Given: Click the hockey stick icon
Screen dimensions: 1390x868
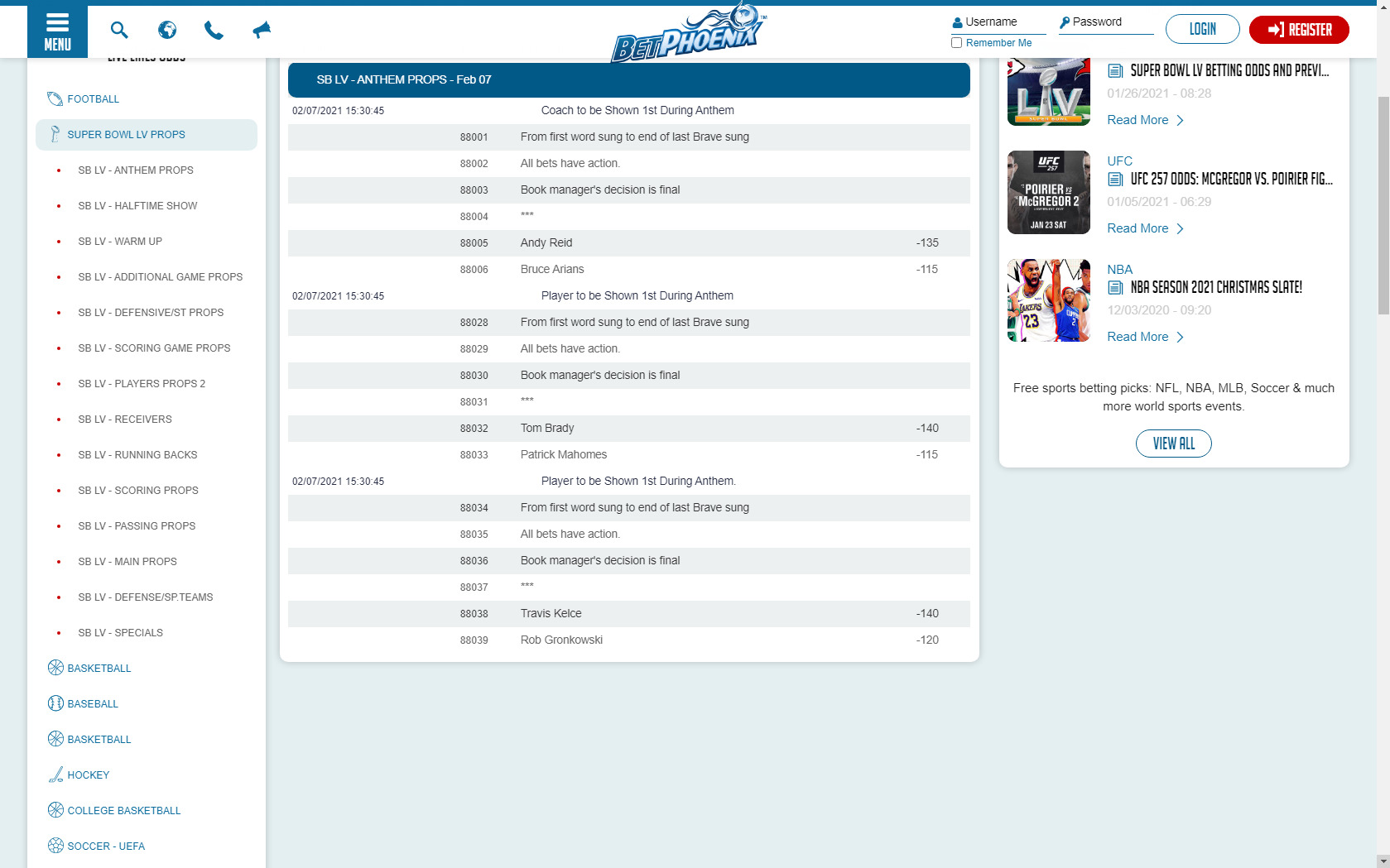Looking at the screenshot, I should pyautogui.click(x=55, y=774).
